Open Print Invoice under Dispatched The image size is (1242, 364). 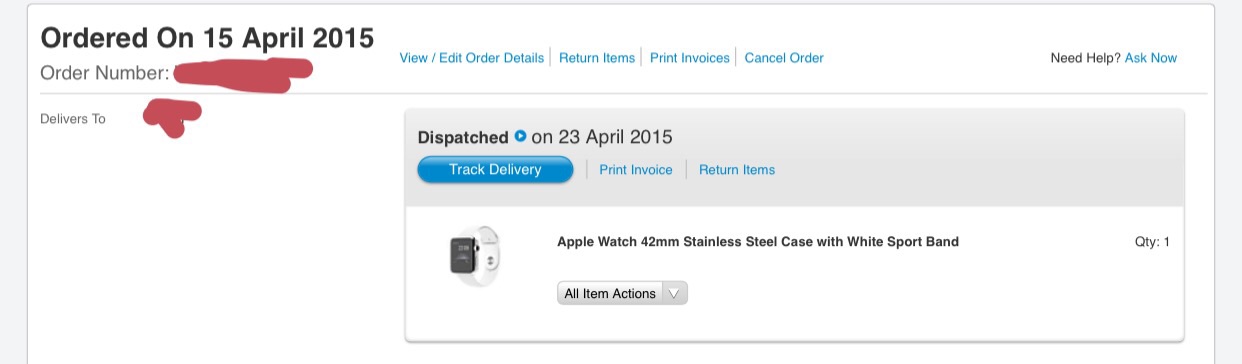636,170
